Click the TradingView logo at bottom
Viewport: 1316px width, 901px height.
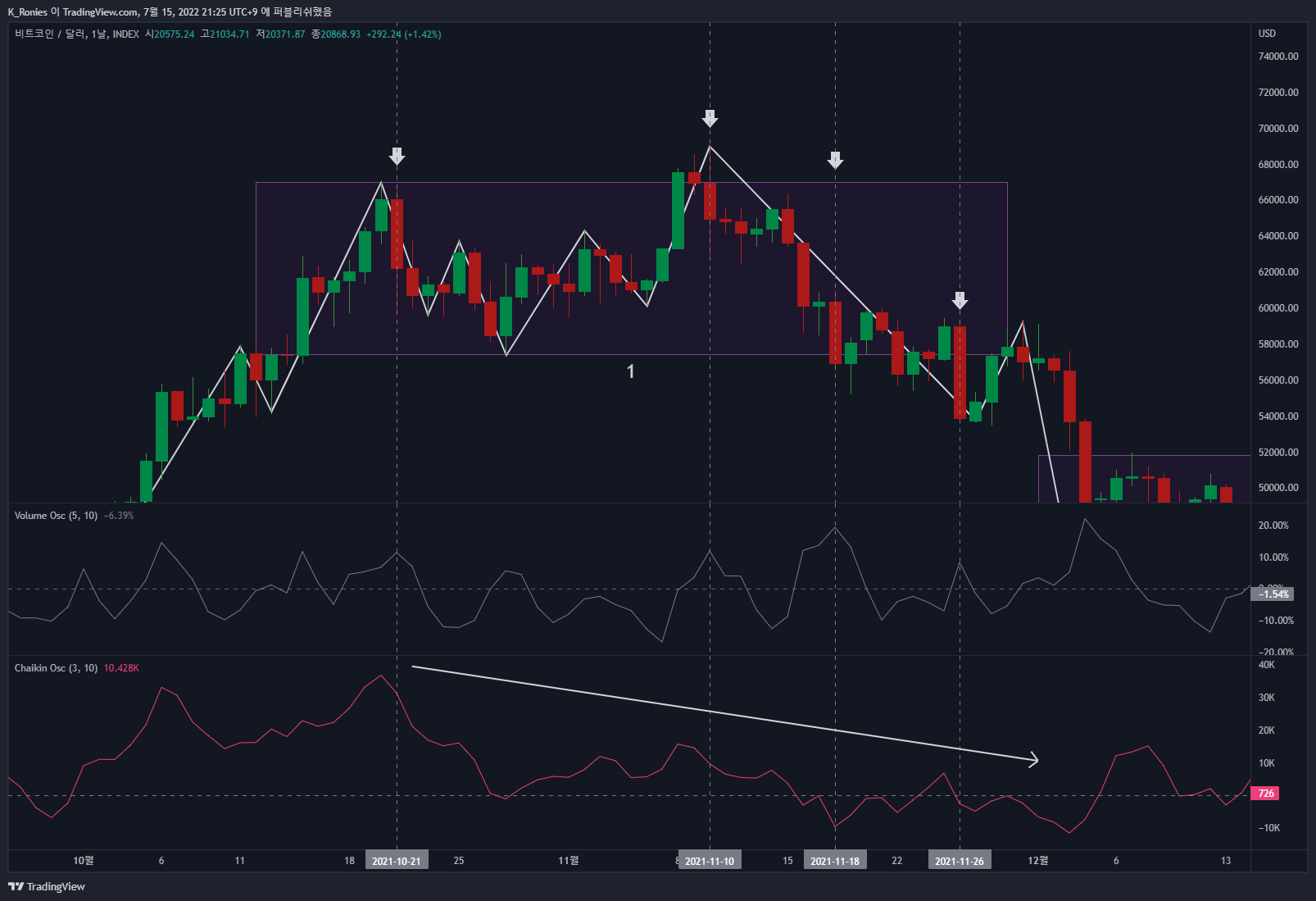(47, 886)
